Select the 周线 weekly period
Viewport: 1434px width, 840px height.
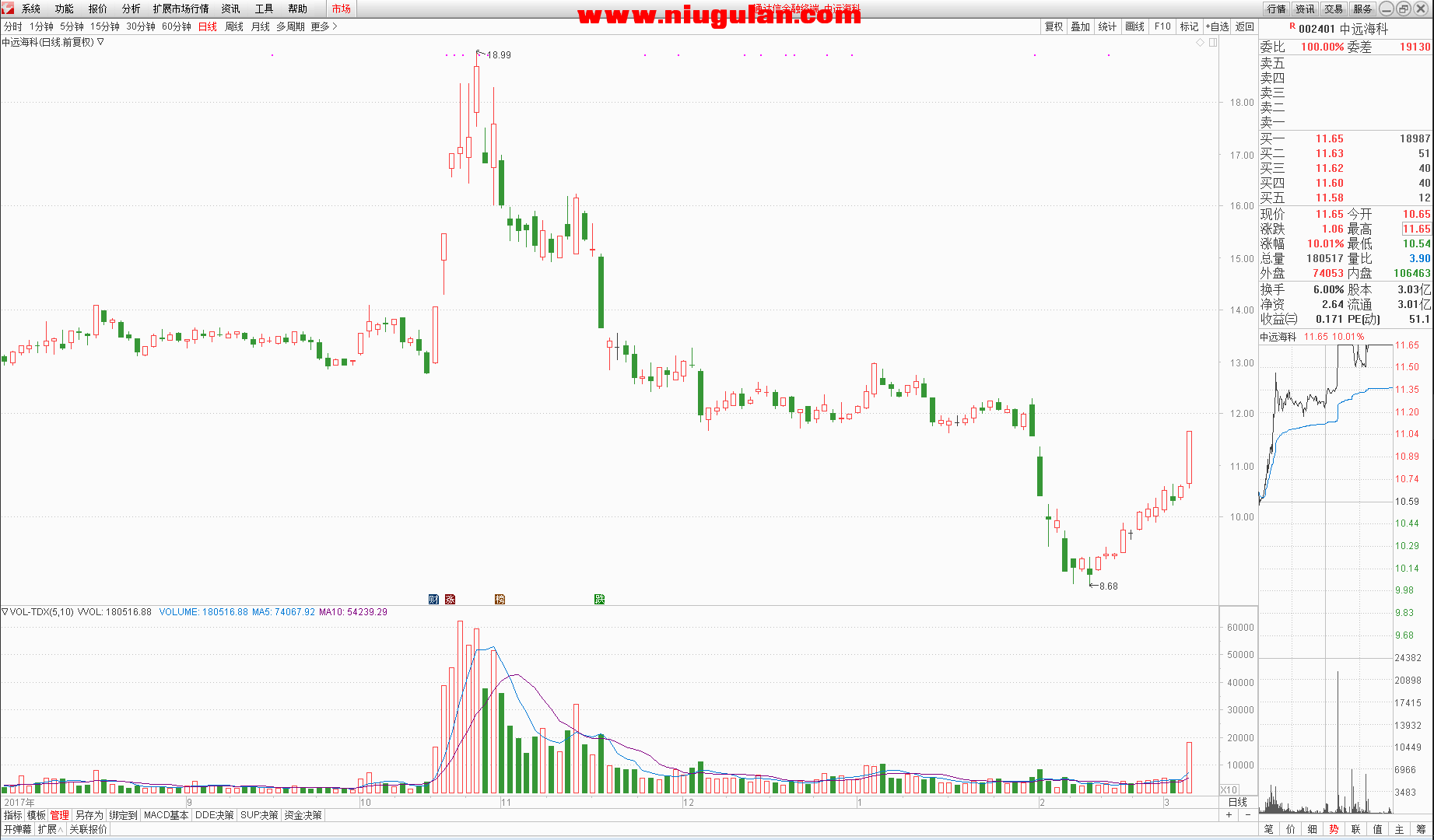[x=234, y=26]
